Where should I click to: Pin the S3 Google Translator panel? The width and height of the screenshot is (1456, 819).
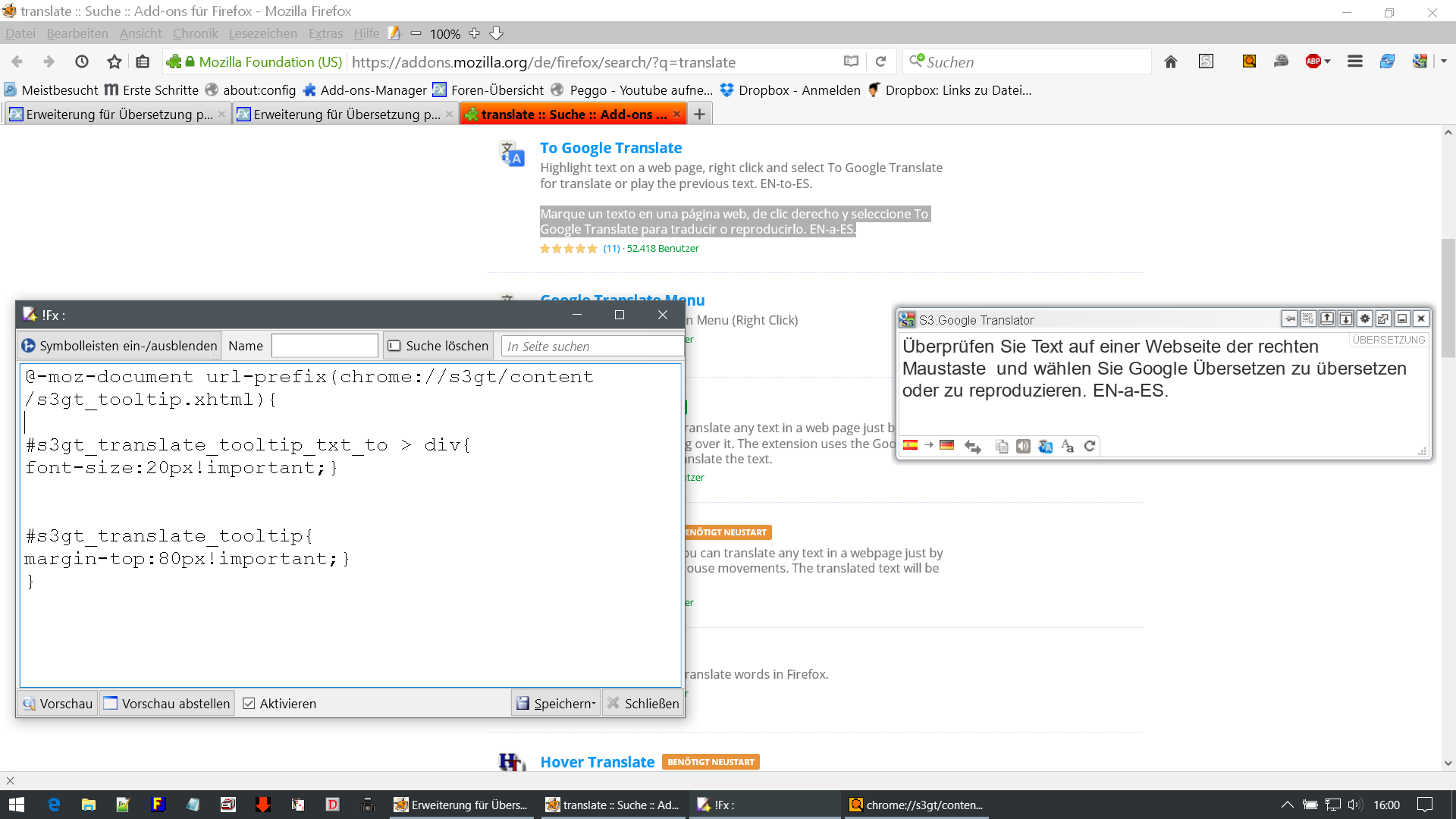point(1289,319)
